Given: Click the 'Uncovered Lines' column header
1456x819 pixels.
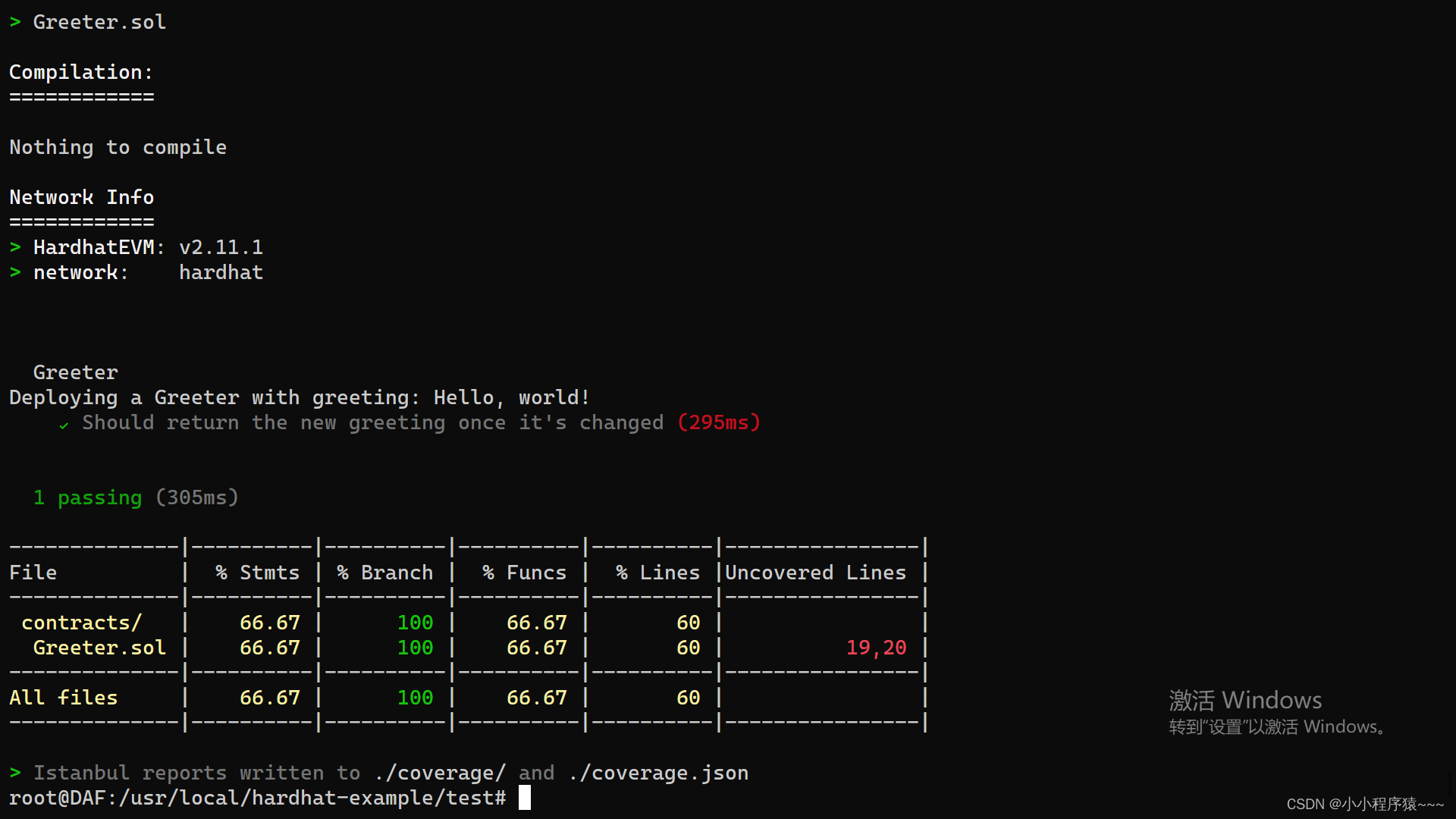Looking at the screenshot, I should pyautogui.click(x=815, y=573).
